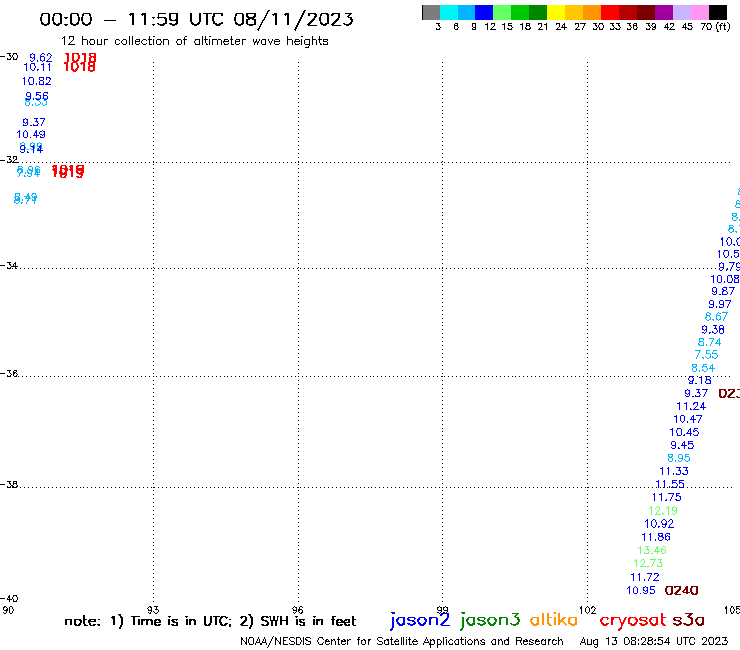
Task: Click the 'Aug 13 08:28:54 UTC 2023' timestamp
Action: pyautogui.click(x=654, y=641)
